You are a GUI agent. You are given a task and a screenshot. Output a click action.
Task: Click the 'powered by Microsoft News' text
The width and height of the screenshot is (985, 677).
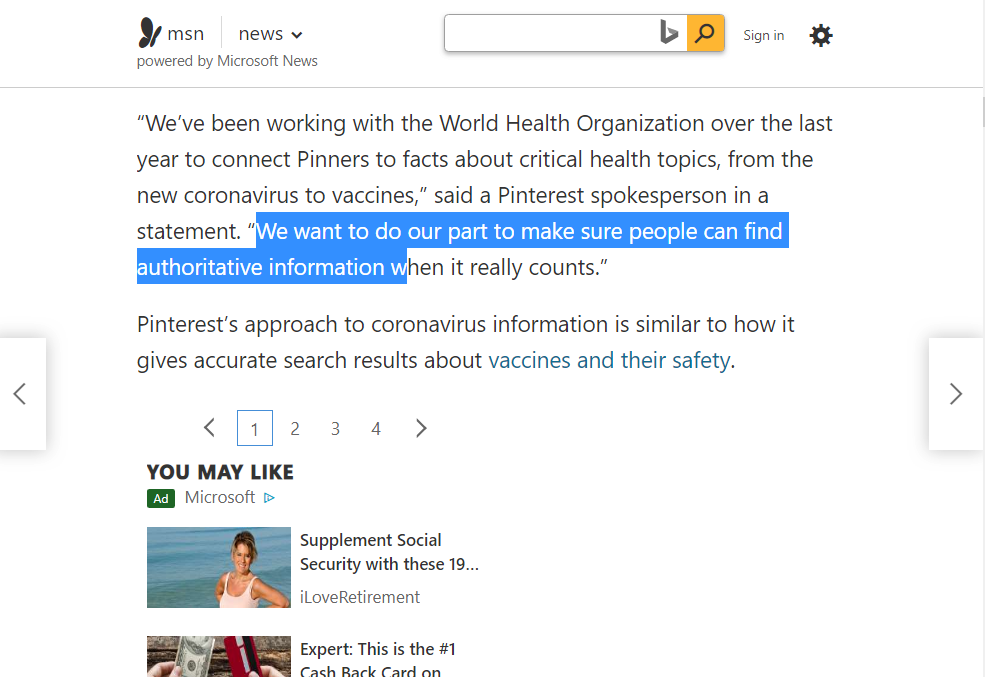tap(227, 61)
